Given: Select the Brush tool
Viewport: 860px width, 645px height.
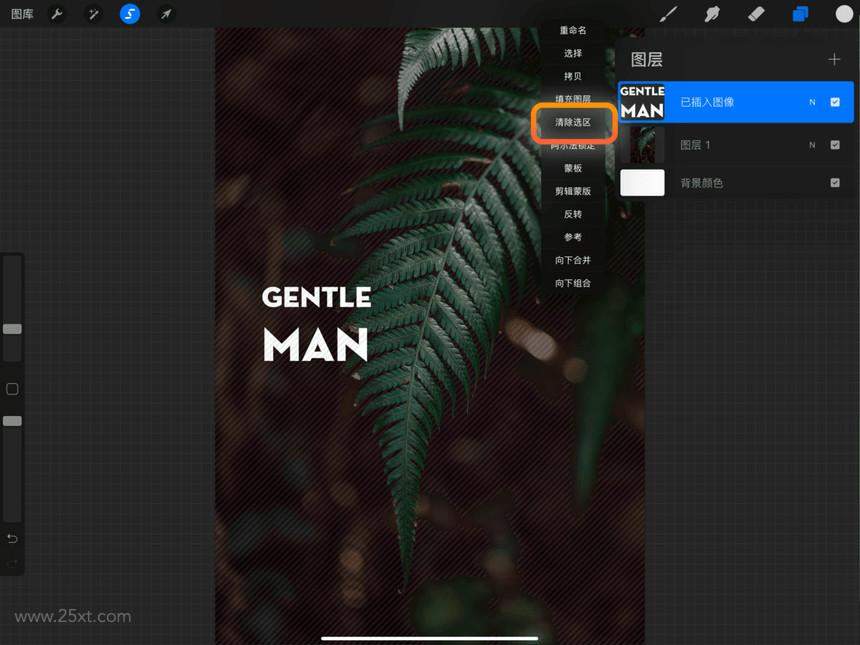Looking at the screenshot, I should click(x=668, y=14).
